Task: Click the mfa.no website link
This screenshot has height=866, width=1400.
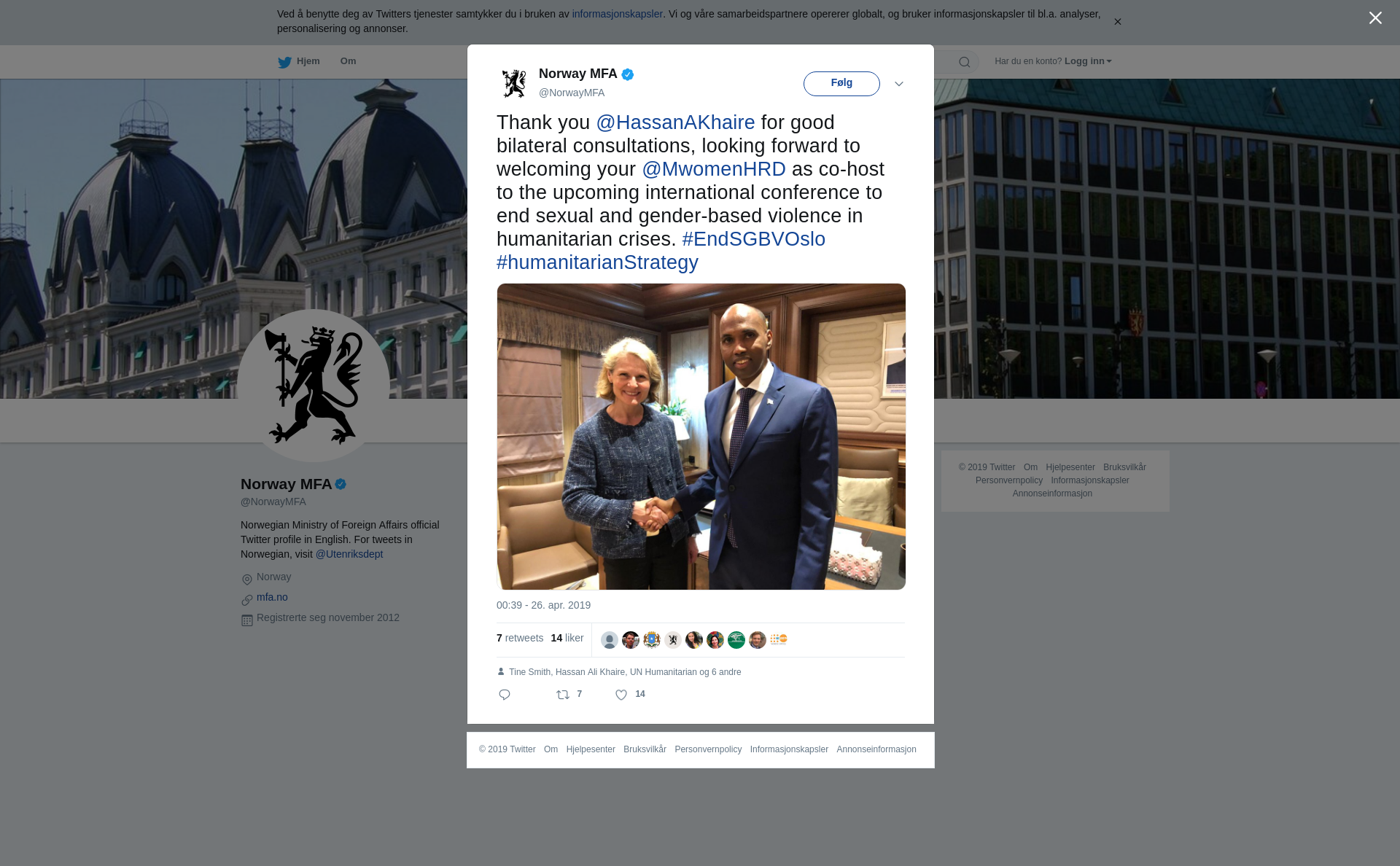Action: click(272, 597)
